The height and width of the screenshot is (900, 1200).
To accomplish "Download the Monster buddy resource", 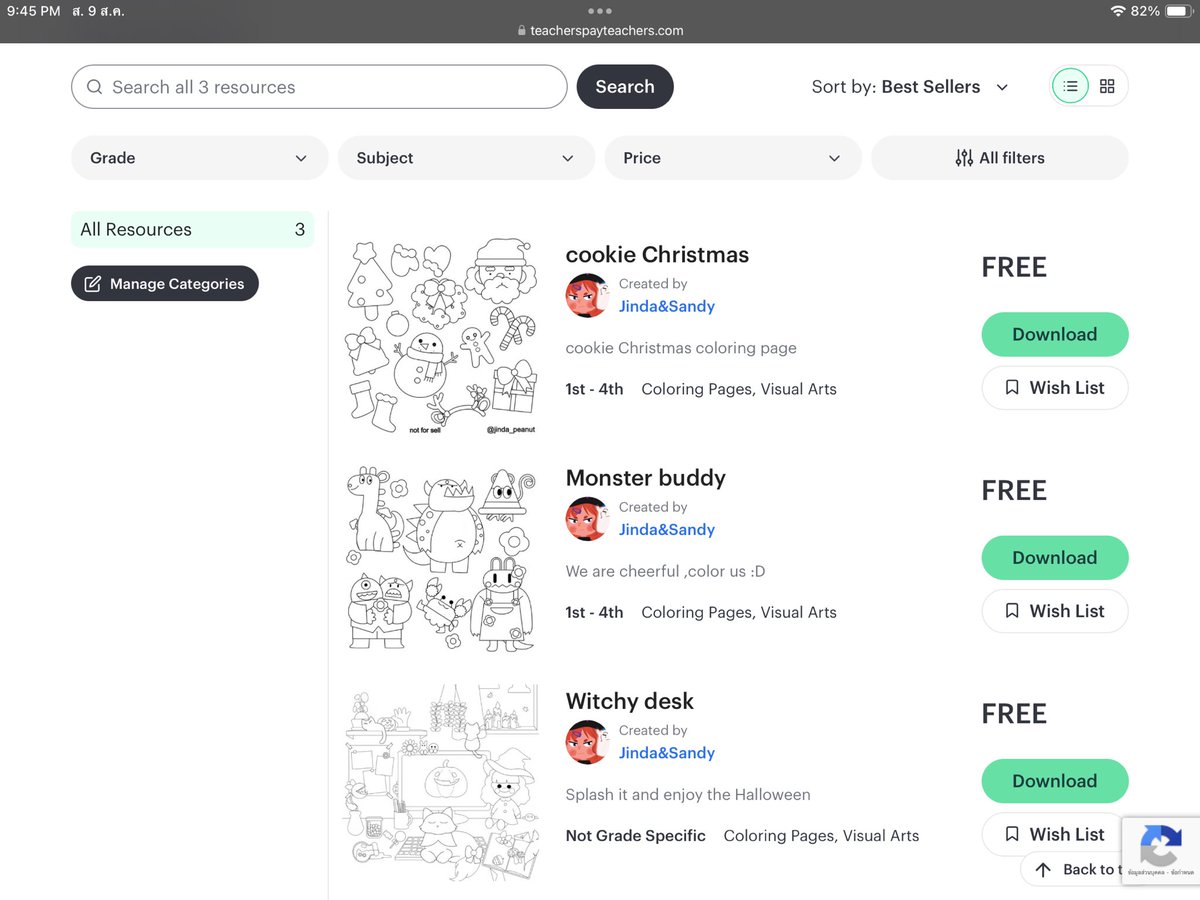I will coord(1055,557).
